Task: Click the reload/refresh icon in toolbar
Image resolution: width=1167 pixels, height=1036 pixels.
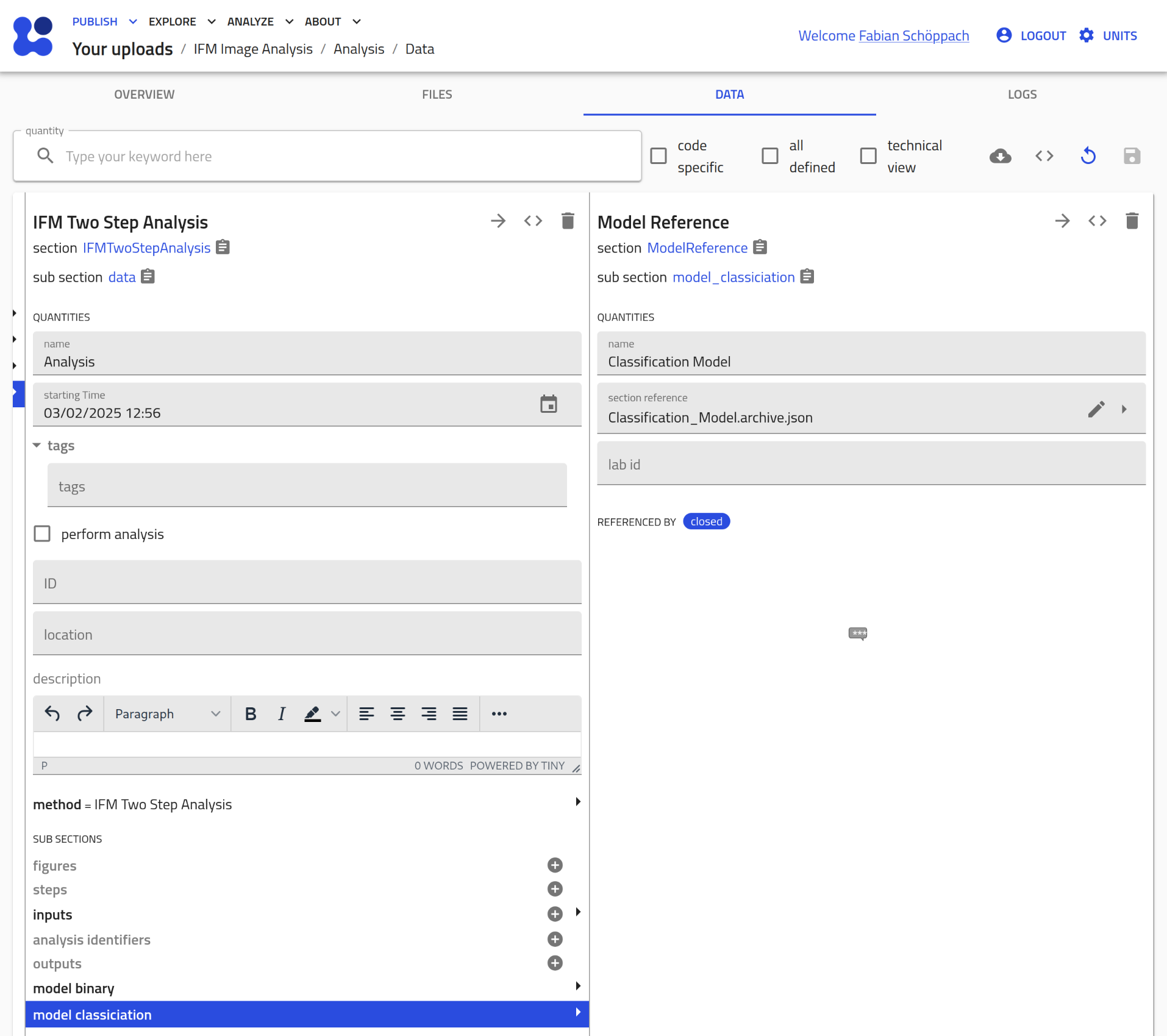Action: 1088,156
